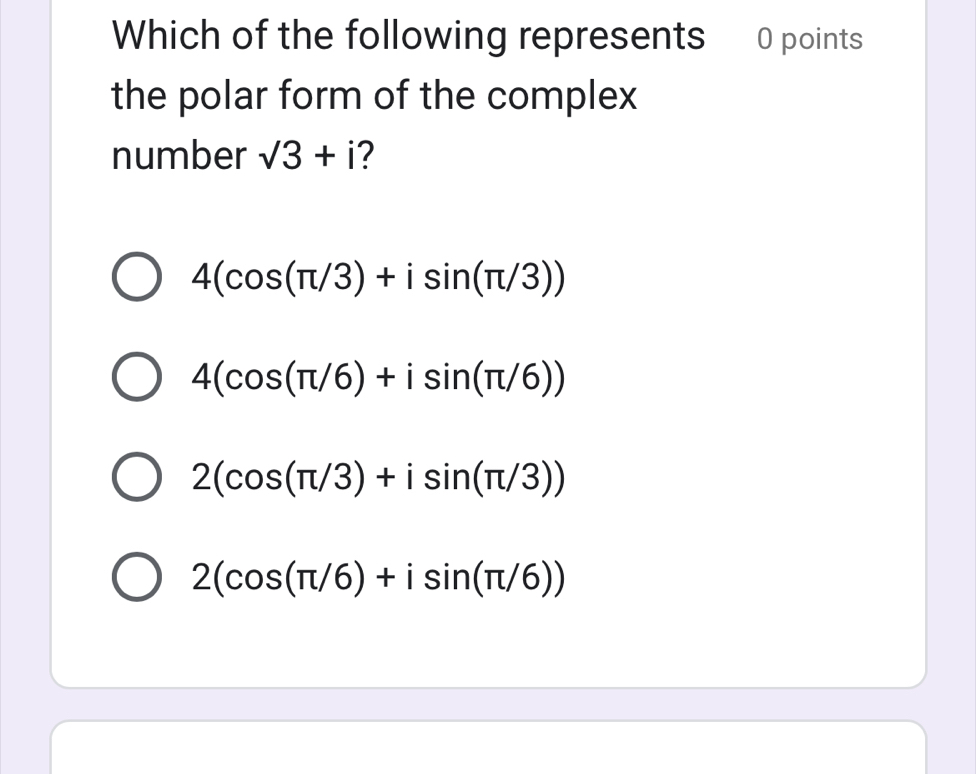Click the next question card at the bottom
The image size is (976, 774).
(488, 748)
